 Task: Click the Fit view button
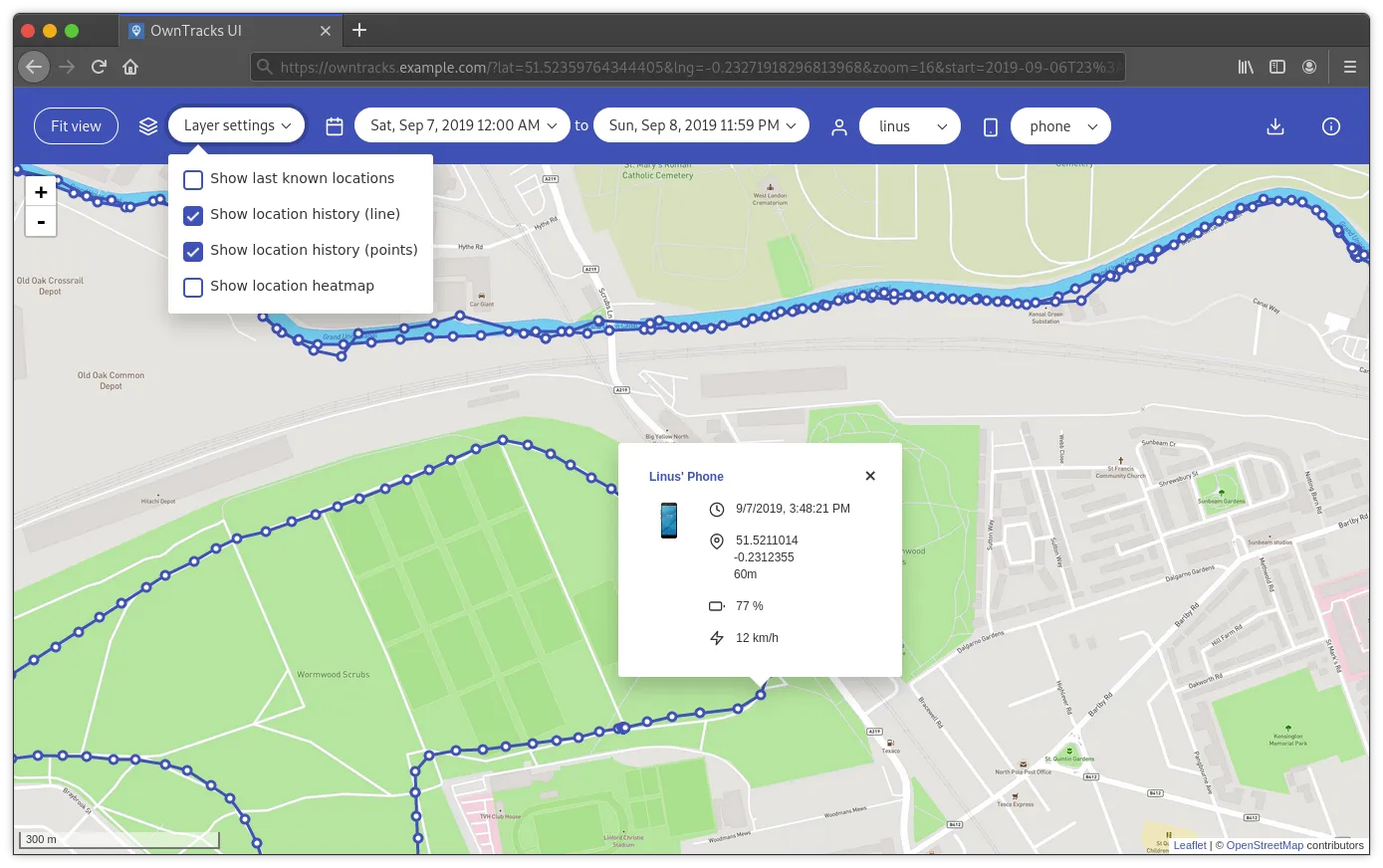pyautogui.click(x=75, y=125)
